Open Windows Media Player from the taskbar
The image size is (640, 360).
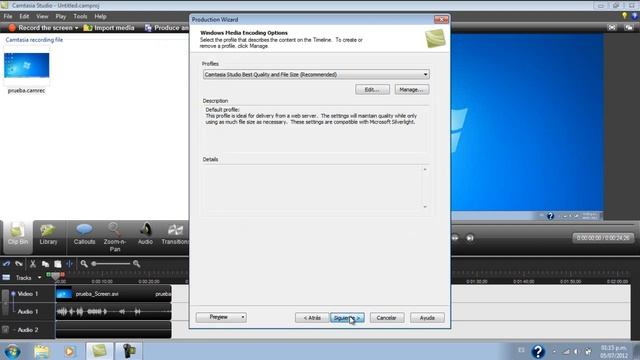coord(69,351)
